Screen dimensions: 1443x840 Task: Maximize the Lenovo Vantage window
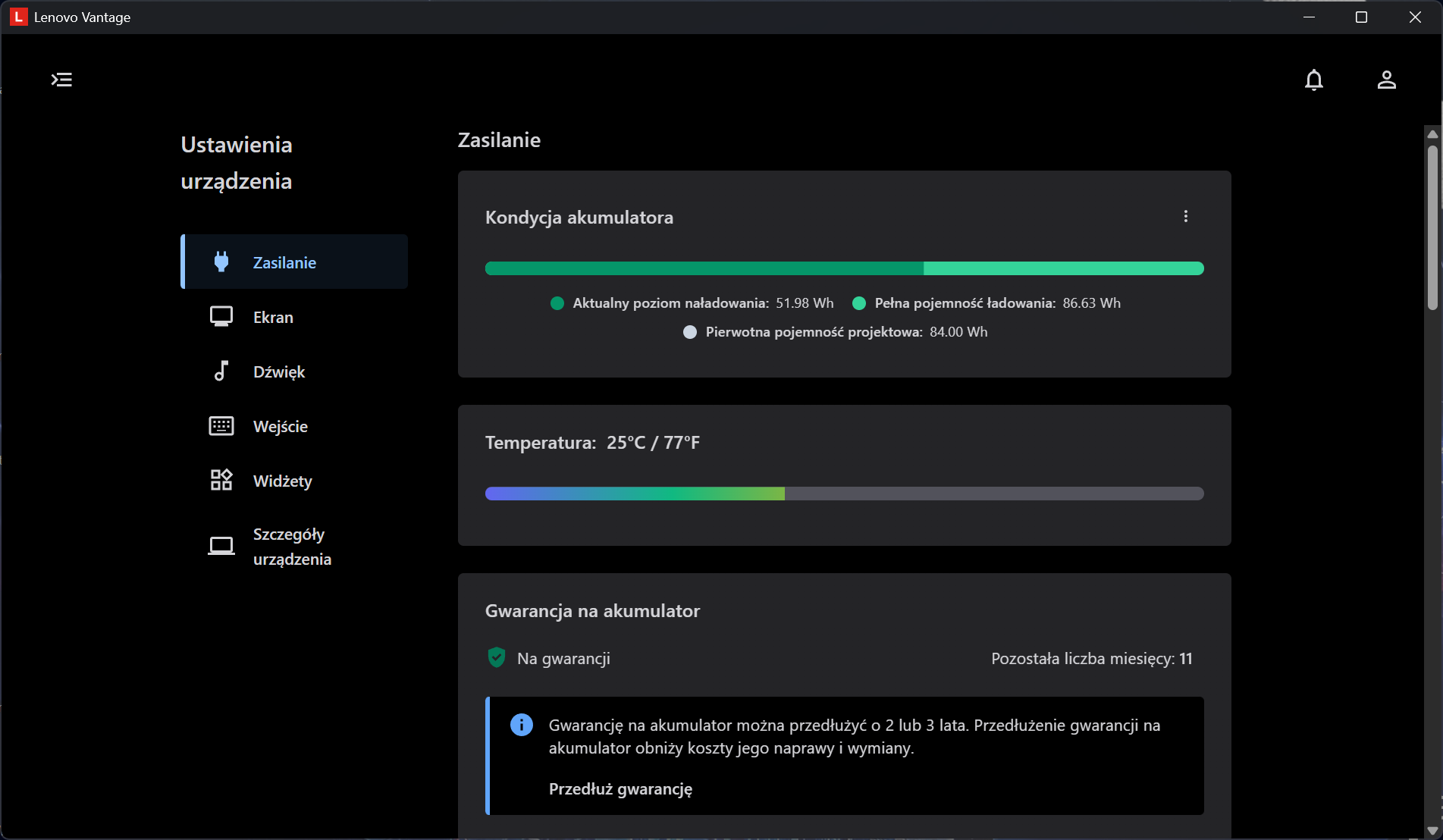tap(1361, 17)
